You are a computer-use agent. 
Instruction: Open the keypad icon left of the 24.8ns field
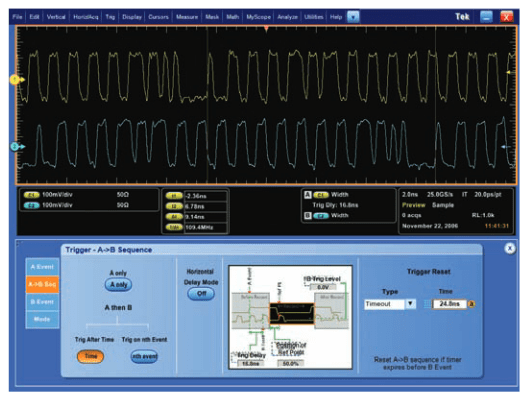point(427,304)
